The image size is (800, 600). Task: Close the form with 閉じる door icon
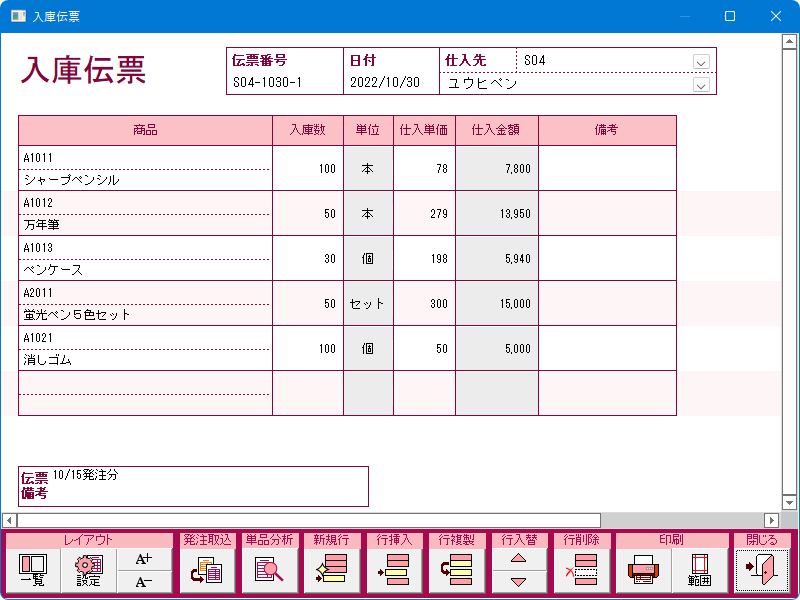(762, 570)
